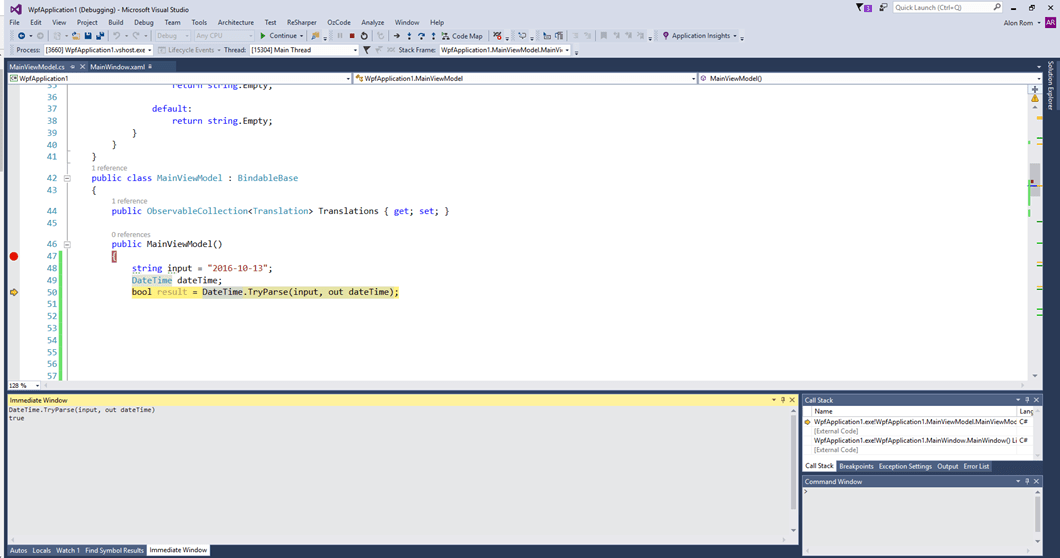The height and width of the screenshot is (558, 1060).
Task: Open the Find Symbol Results tab
Action: [114, 550]
